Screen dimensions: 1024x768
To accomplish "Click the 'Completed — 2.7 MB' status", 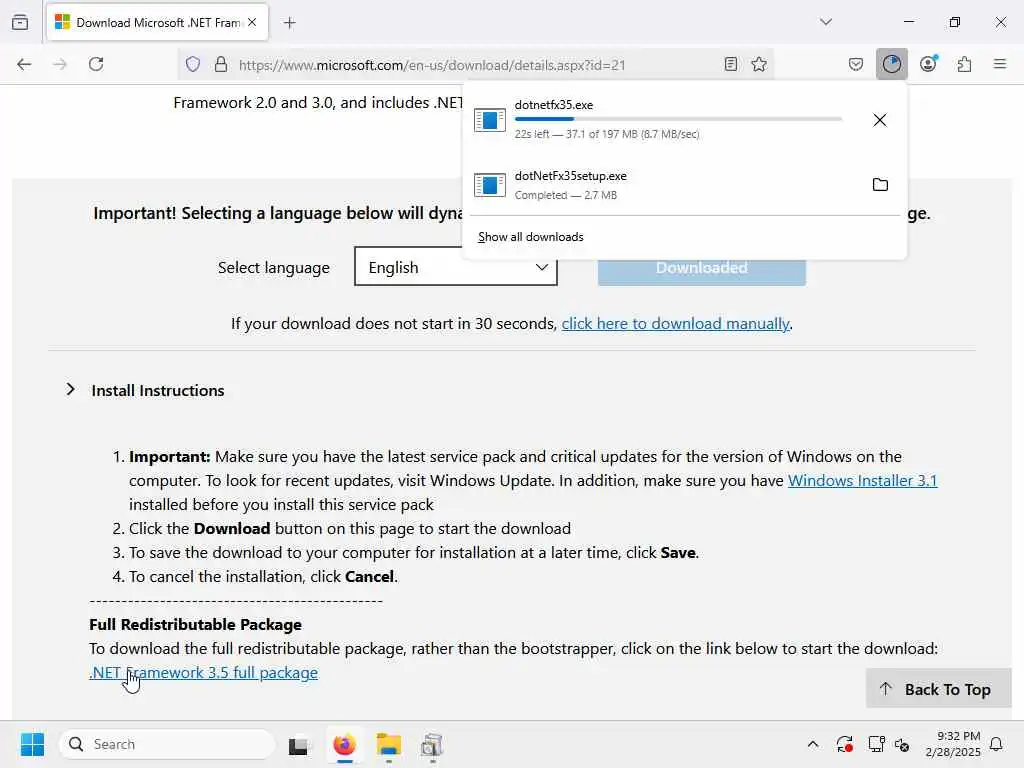I will click(566, 195).
